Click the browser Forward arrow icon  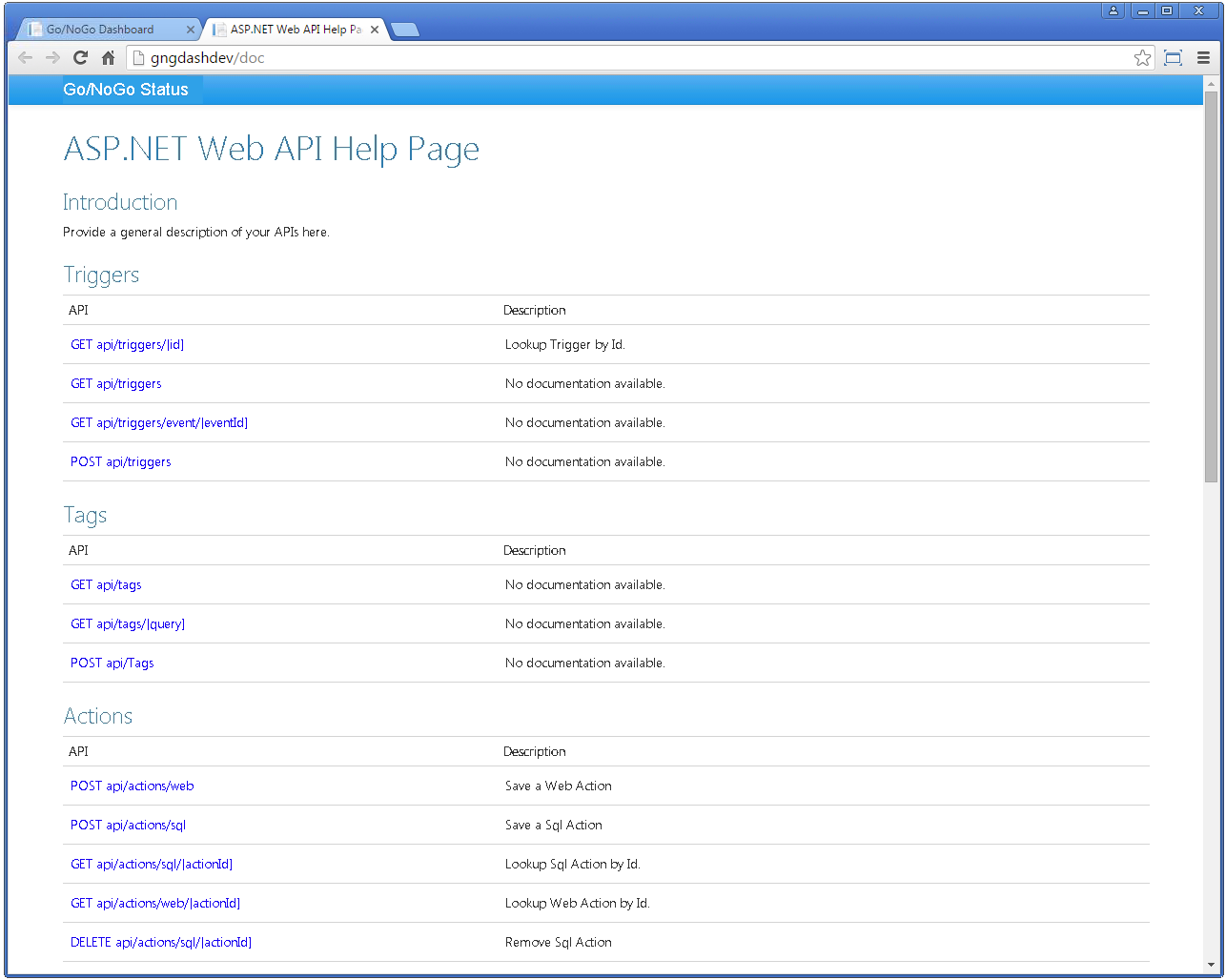pos(53,58)
